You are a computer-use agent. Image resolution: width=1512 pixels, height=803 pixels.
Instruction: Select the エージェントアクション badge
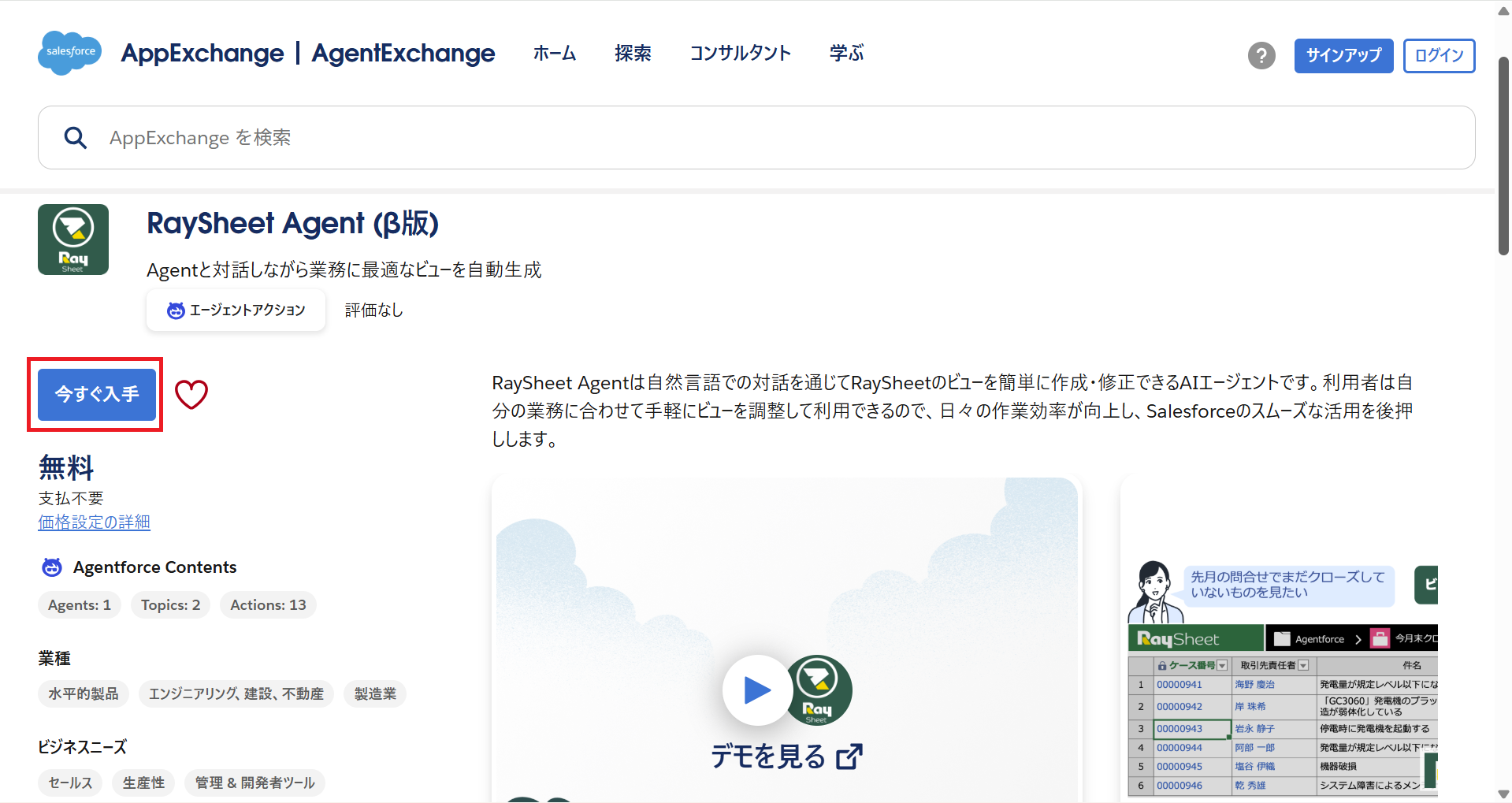(236, 310)
